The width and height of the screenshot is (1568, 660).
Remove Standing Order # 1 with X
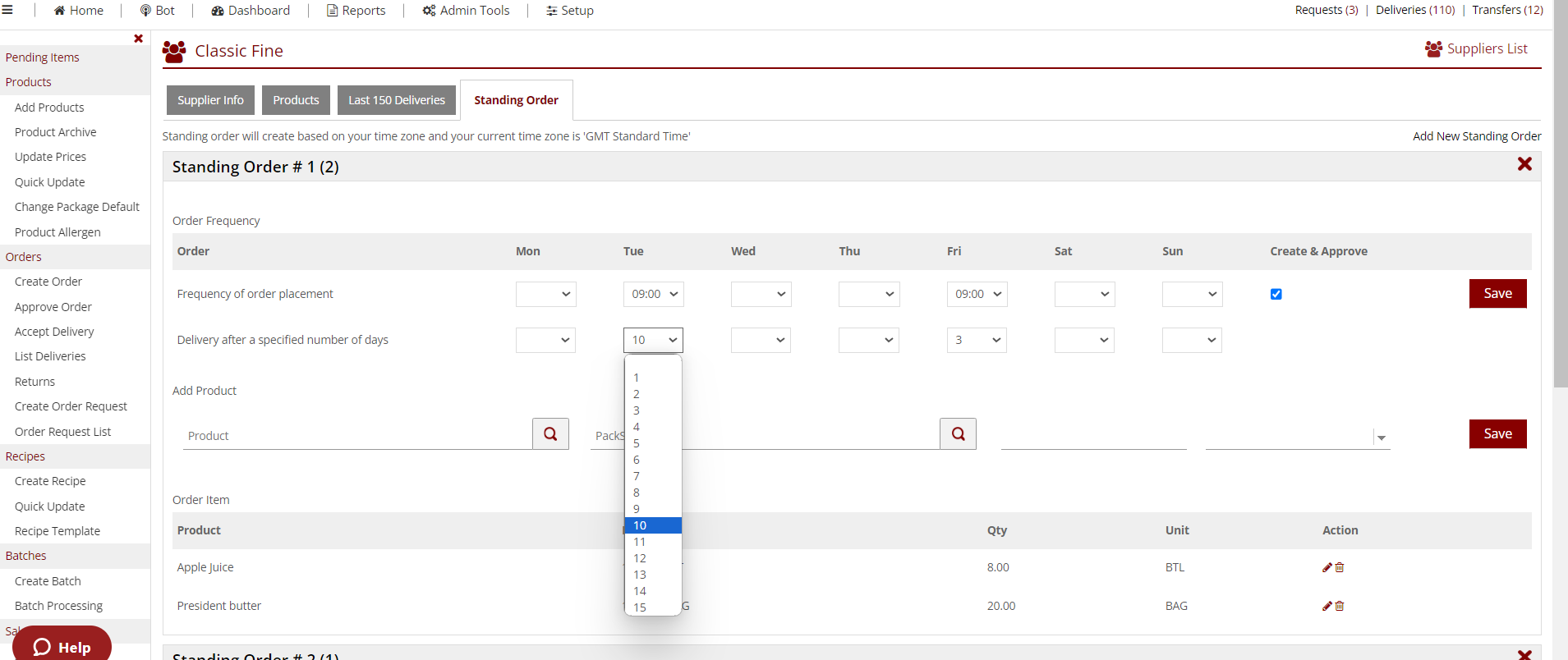click(1524, 164)
